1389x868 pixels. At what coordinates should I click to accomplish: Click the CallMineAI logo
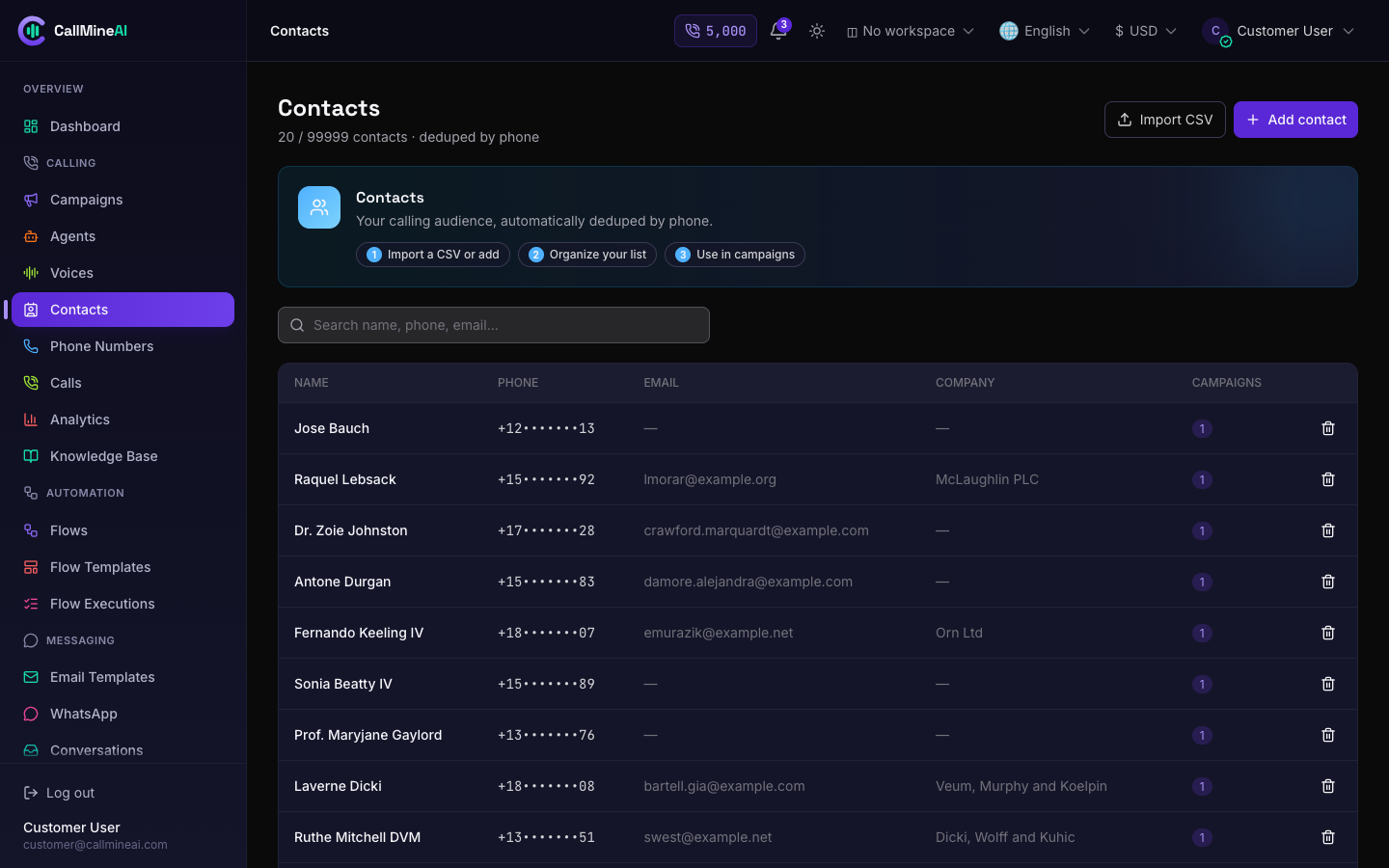pyautogui.click(x=73, y=31)
